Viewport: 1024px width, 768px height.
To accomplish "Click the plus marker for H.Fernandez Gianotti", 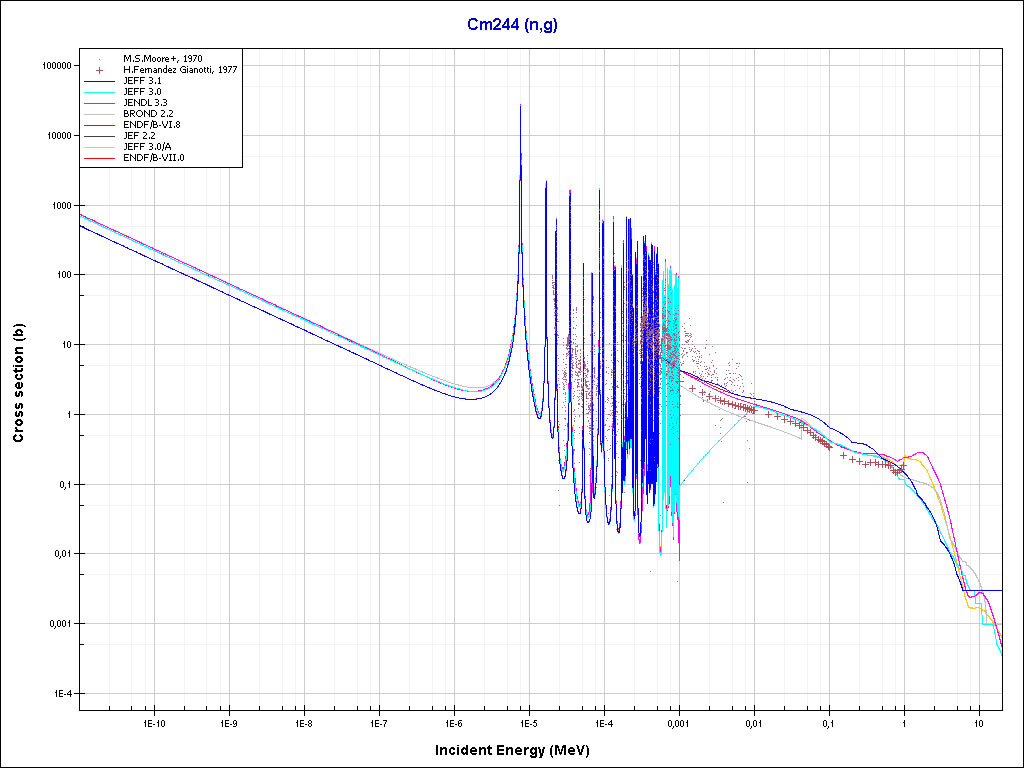I will click(99, 70).
